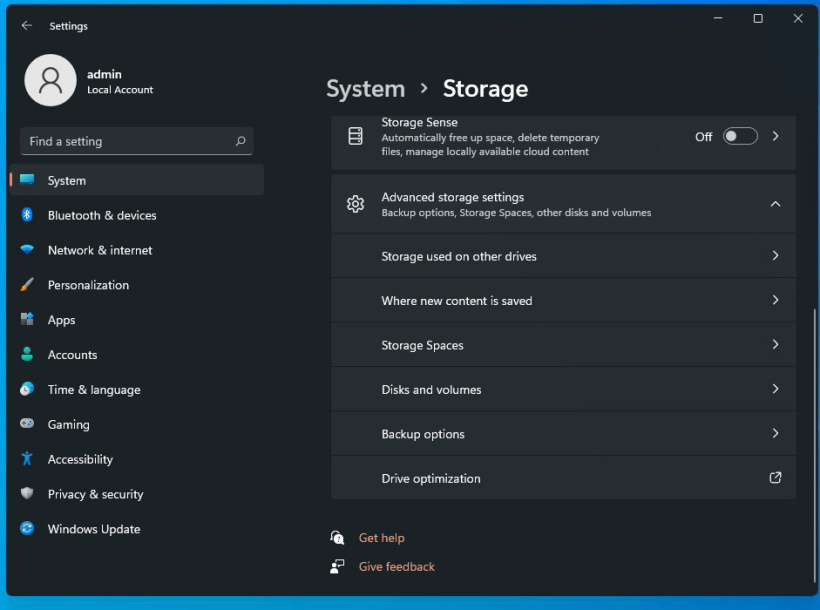The width and height of the screenshot is (820, 610).
Task: Click the Get help link
Action: pyautogui.click(x=381, y=538)
